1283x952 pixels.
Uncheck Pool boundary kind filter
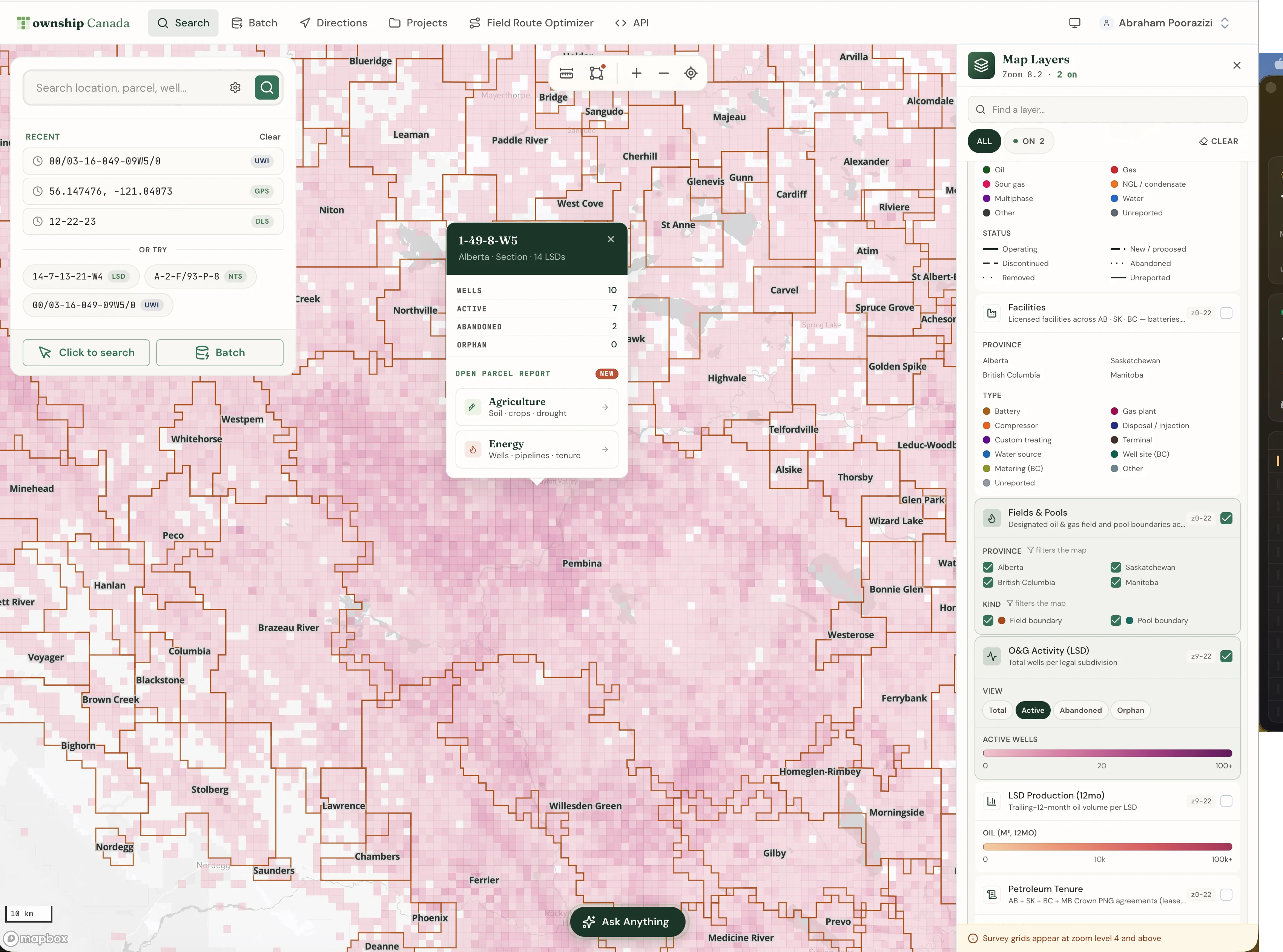pyautogui.click(x=1116, y=620)
